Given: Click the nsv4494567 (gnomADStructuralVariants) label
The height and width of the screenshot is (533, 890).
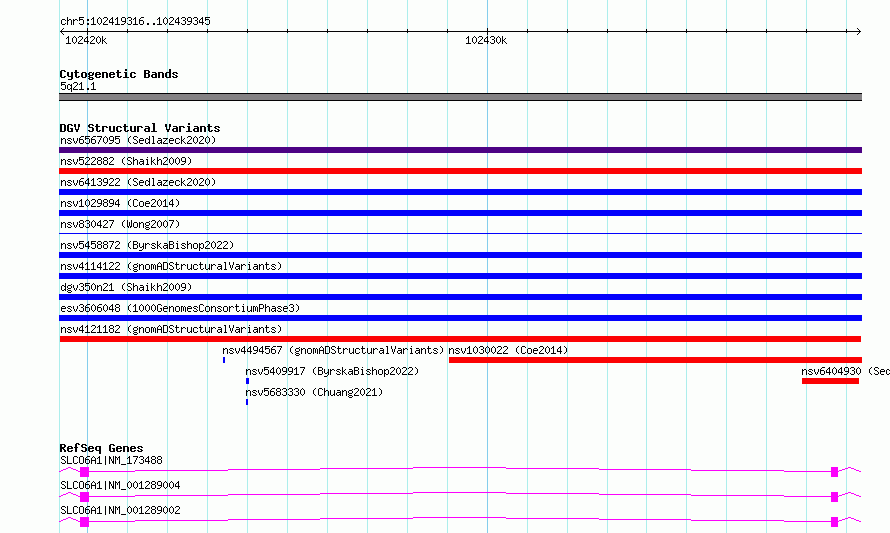Looking at the screenshot, I should tap(333, 350).
